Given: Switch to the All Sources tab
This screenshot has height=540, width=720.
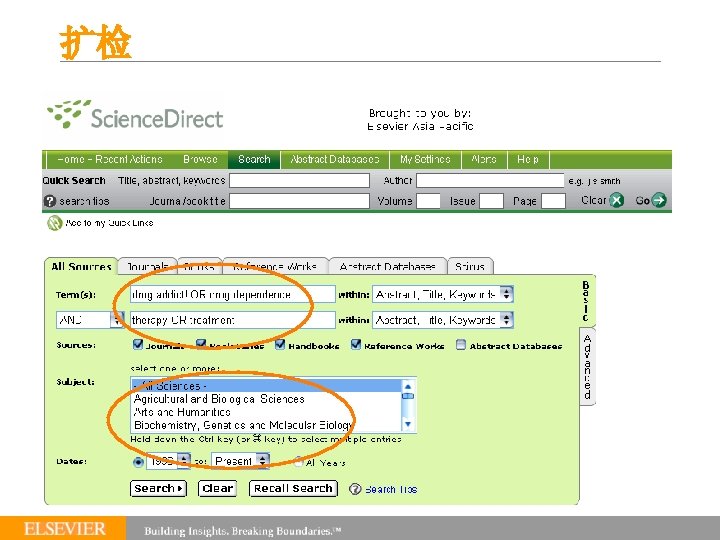Looking at the screenshot, I should [x=81, y=266].
